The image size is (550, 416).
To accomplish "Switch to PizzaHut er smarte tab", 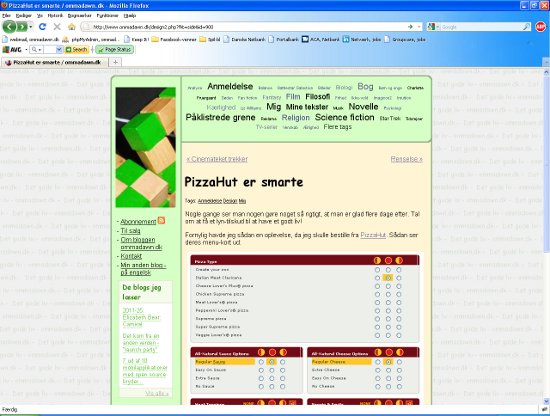I will 54,62.
